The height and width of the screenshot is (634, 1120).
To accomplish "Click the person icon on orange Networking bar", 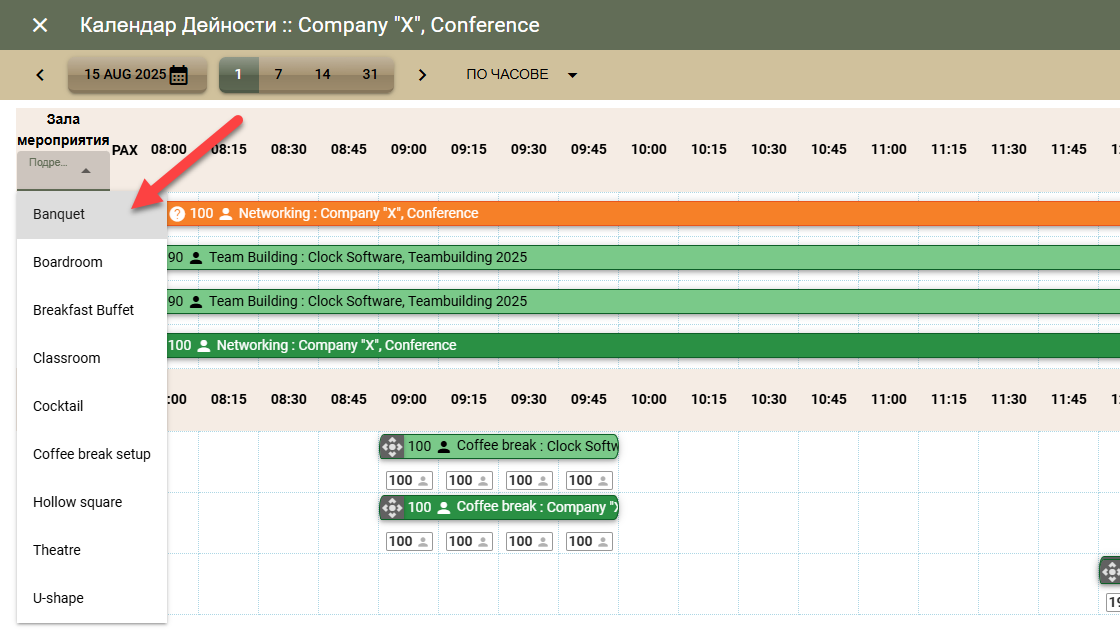I will [226, 213].
